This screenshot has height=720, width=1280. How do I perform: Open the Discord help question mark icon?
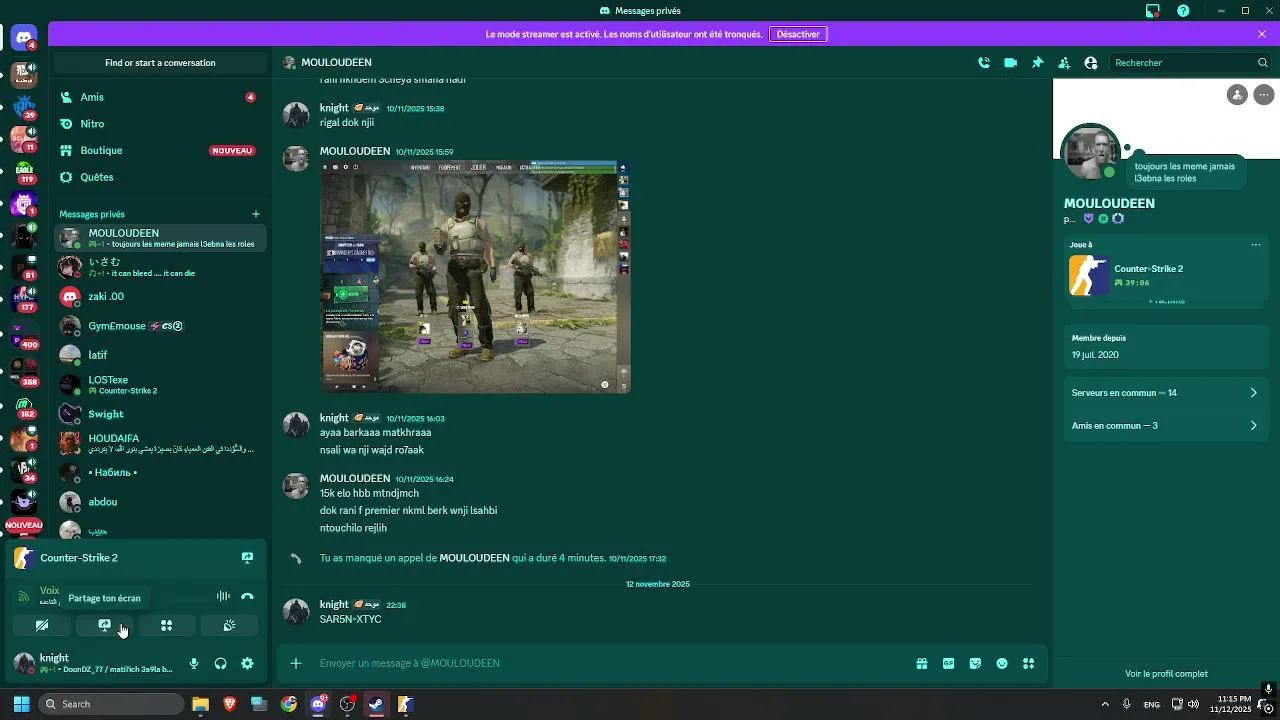pyautogui.click(x=1184, y=11)
